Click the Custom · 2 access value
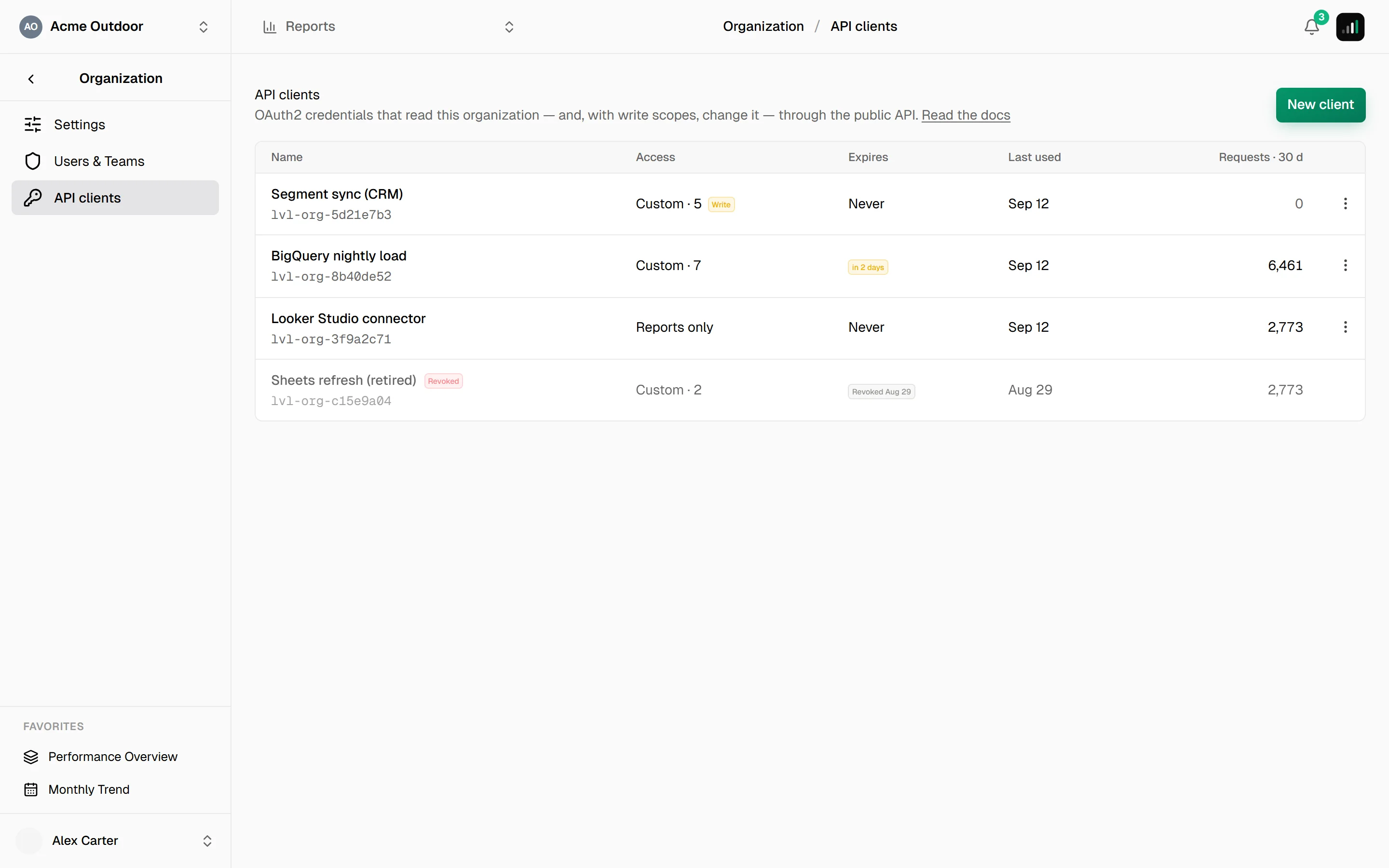 [x=668, y=391]
